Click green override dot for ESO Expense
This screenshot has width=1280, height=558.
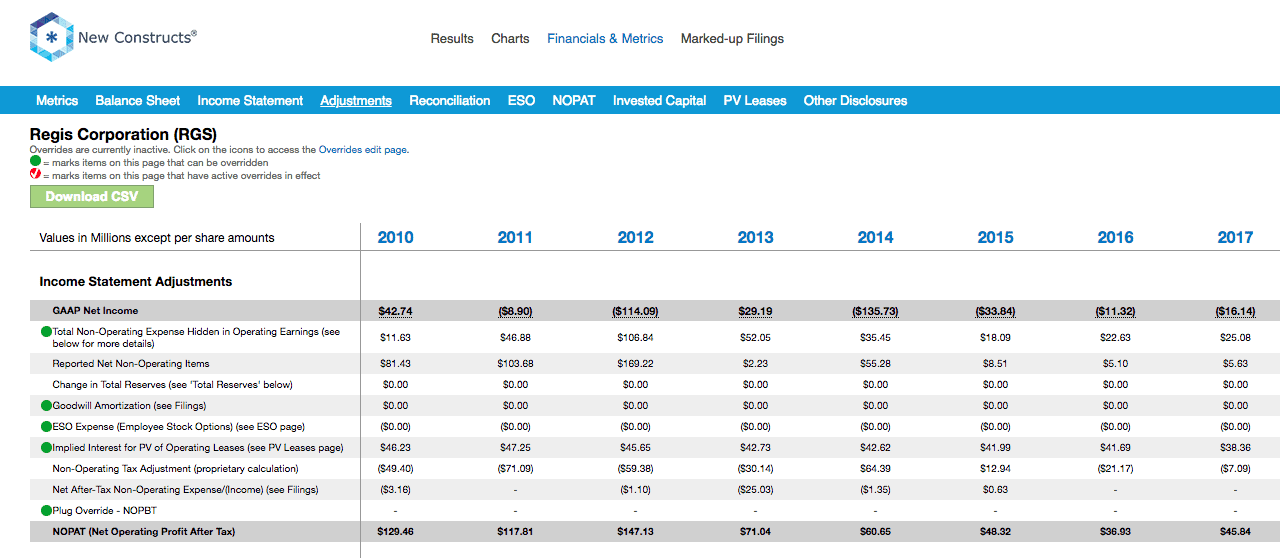46,427
